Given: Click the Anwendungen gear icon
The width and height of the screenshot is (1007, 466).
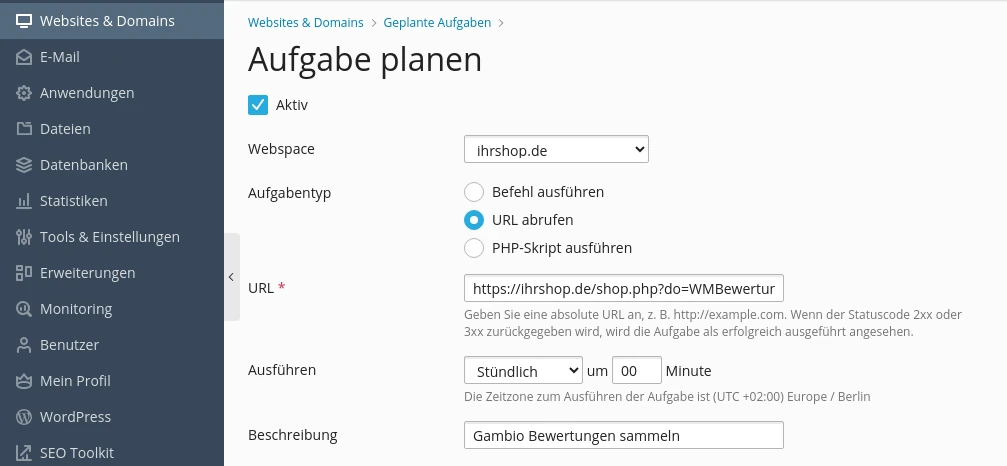Looking at the screenshot, I should pyautogui.click(x=24, y=93).
